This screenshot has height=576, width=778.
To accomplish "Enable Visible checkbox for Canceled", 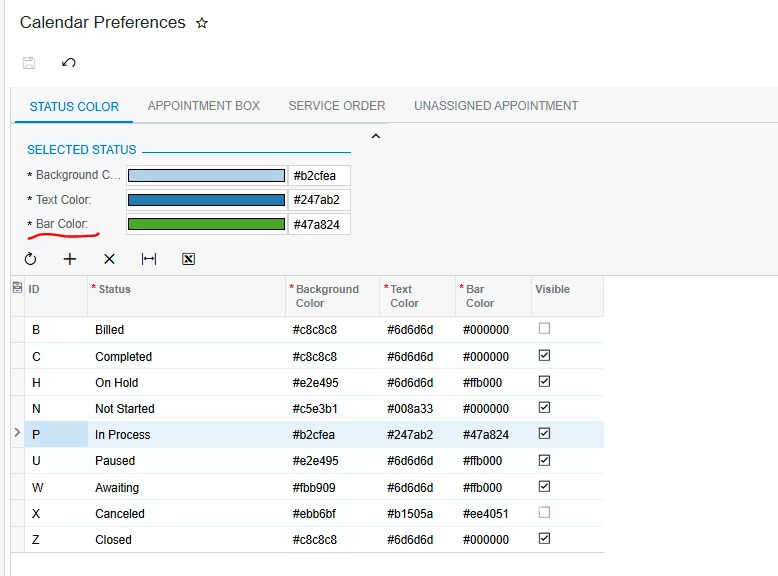I will 544,512.
